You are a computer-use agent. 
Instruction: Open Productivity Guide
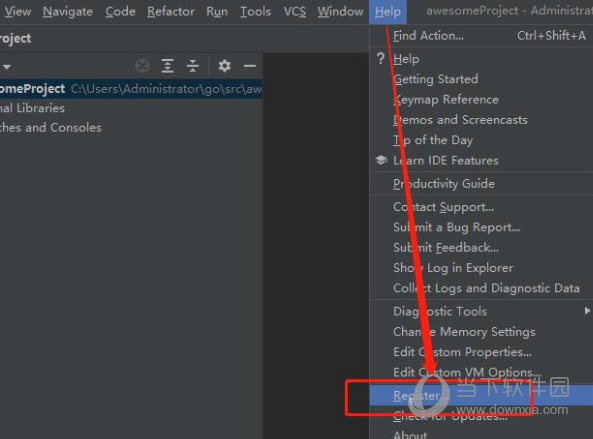click(x=481, y=184)
